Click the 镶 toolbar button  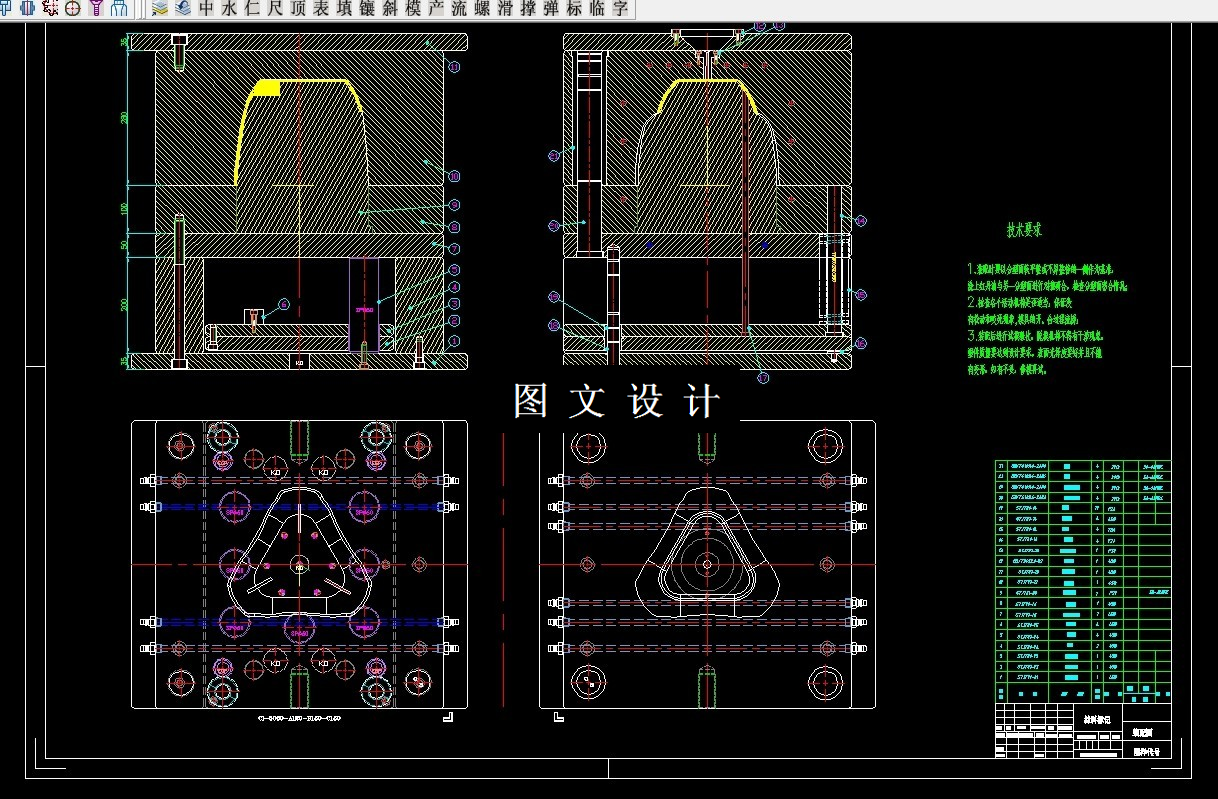tap(367, 8)
